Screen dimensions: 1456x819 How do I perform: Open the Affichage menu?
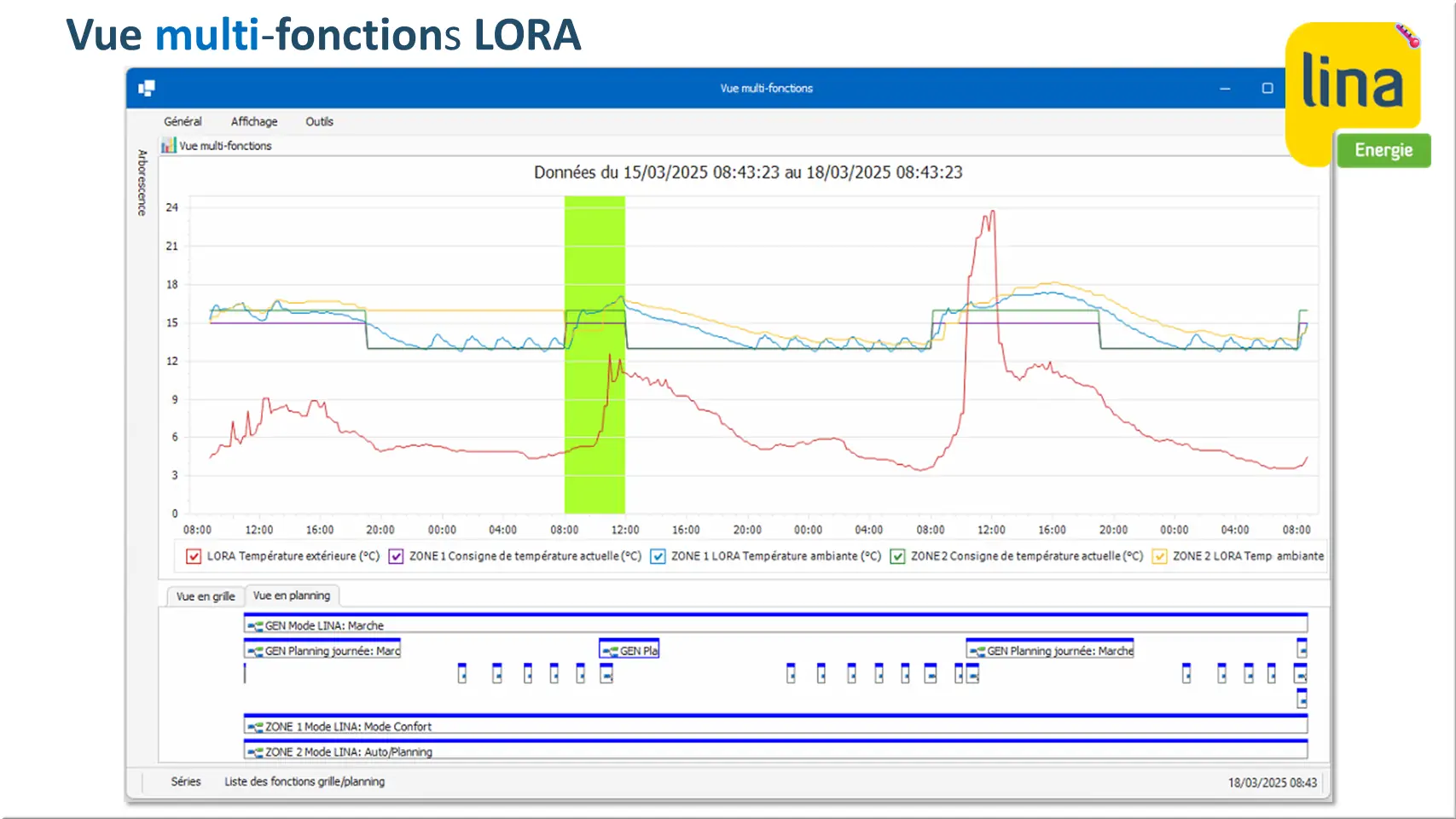click(x=254, y=121)
